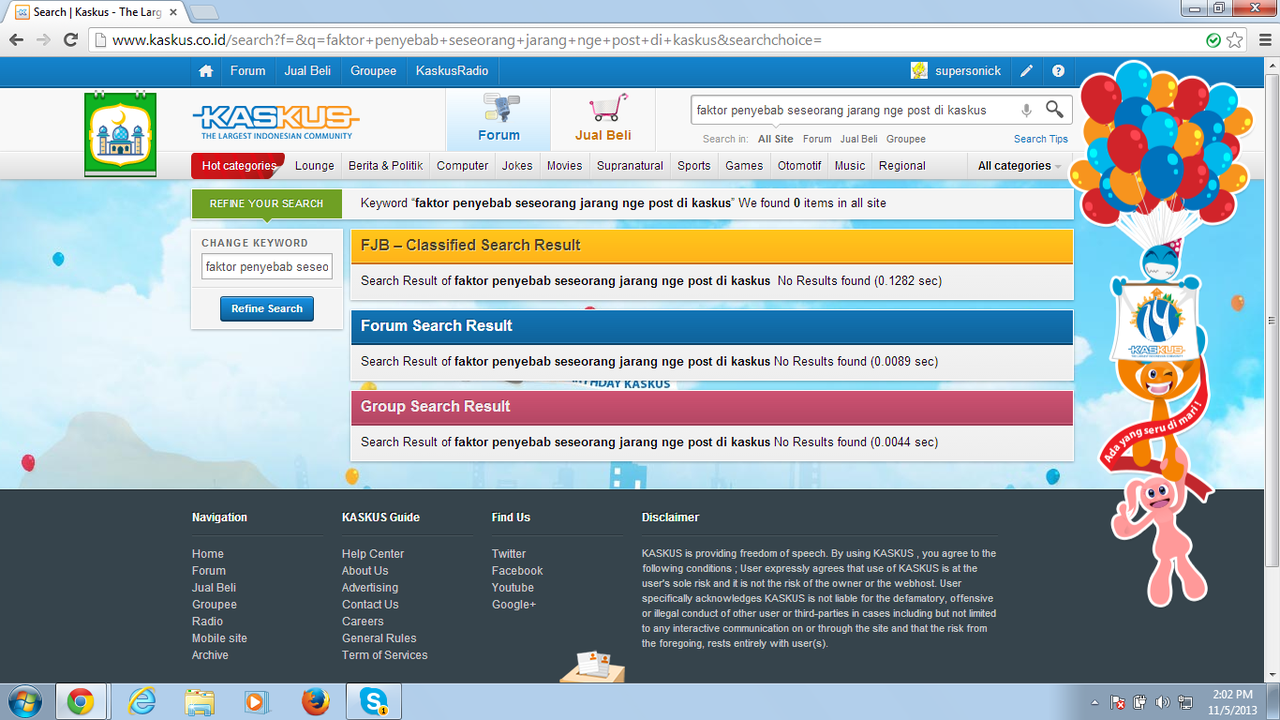Viewport: 1280px width, 720px height.
Task: Click the pencil icon in top bar
Action: [1026, 71]
